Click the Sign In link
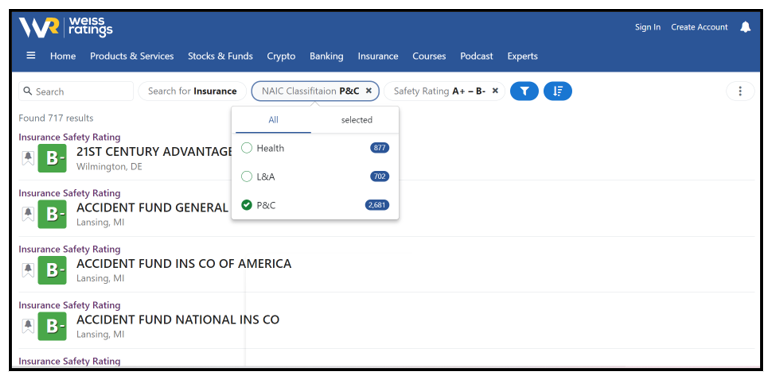 (x=648, y=27)
